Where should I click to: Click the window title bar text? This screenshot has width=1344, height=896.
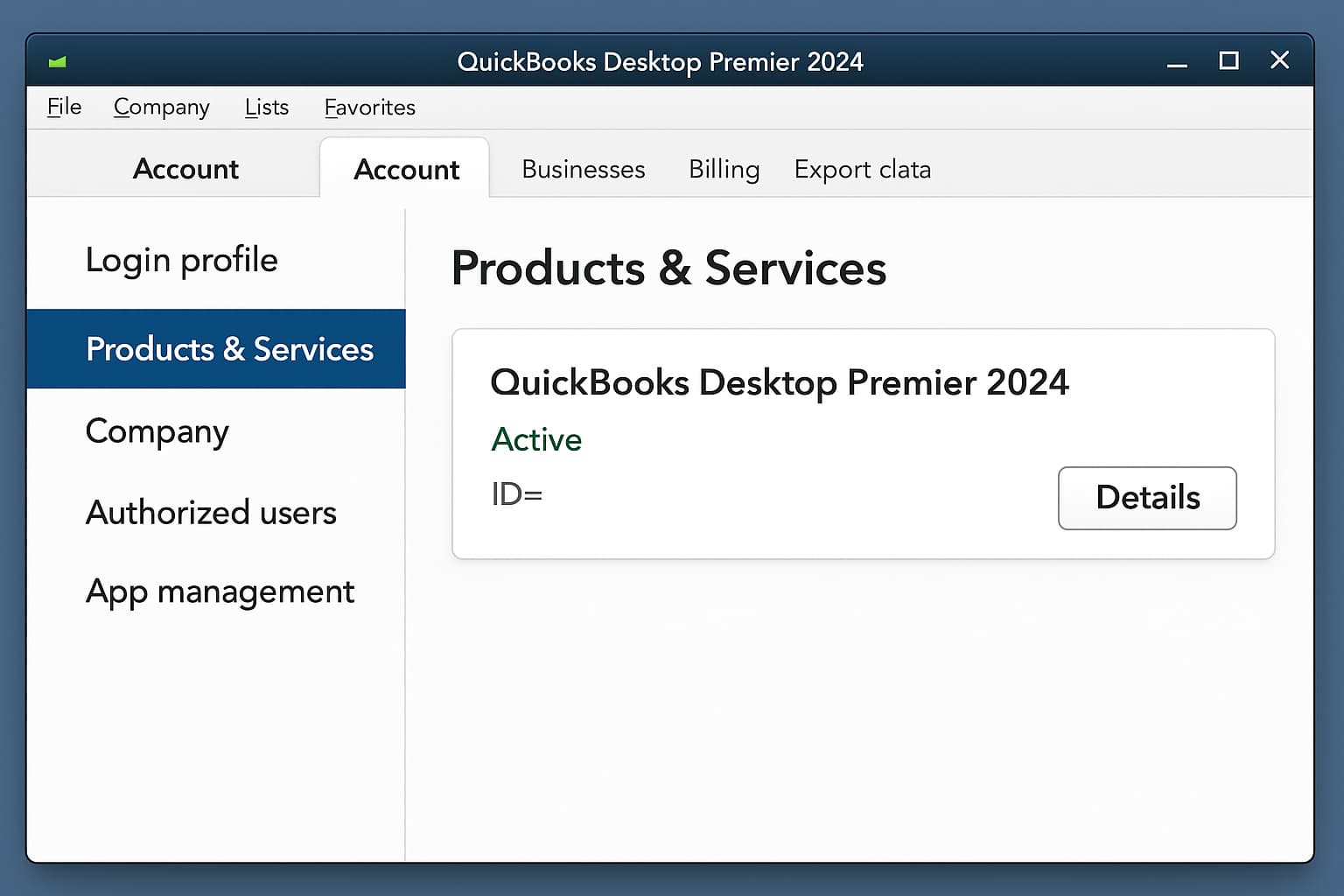(x=660, y=62)
